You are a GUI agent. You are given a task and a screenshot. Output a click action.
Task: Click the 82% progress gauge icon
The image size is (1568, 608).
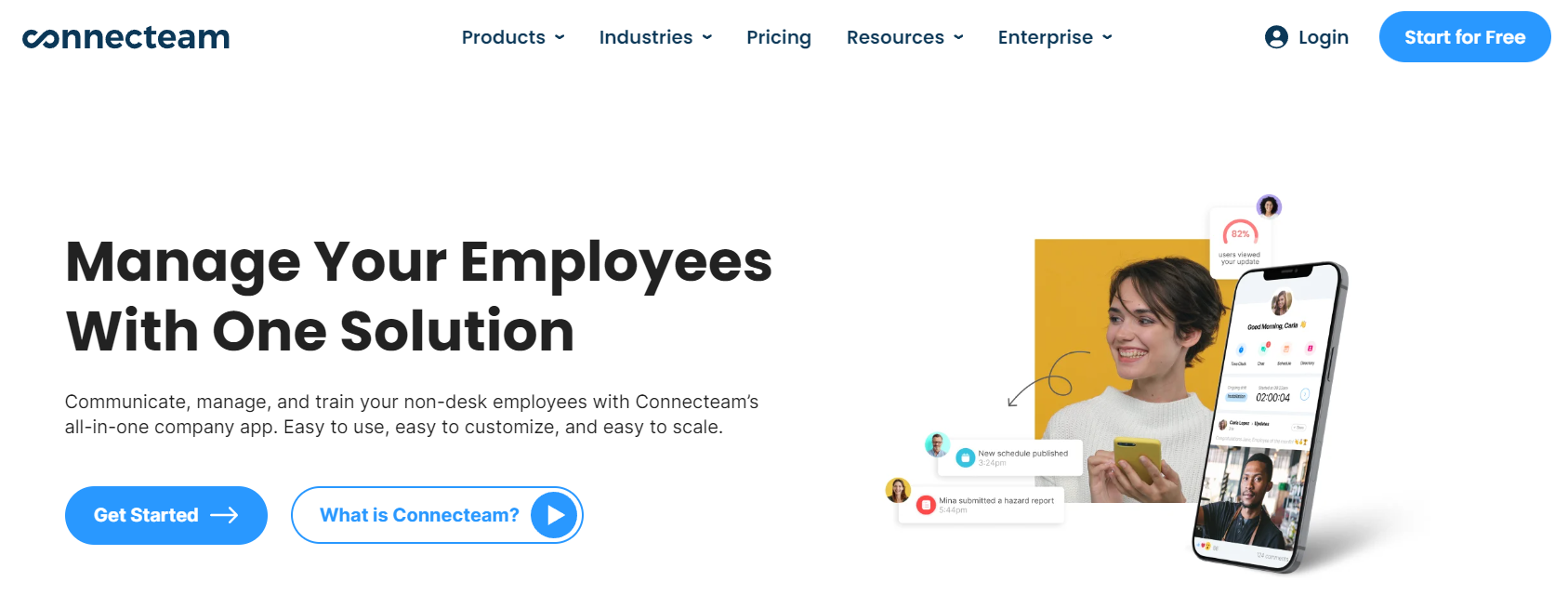[1241, 233]
